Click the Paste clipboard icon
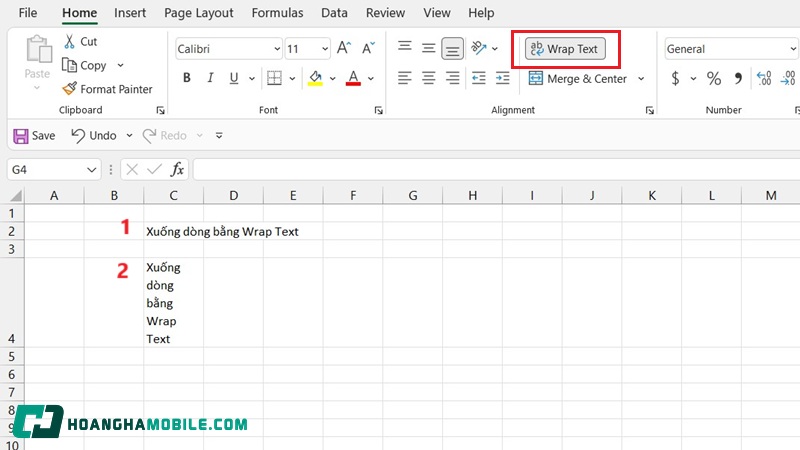The width and height of the screenshot is (800, 450). pos(38,49)
